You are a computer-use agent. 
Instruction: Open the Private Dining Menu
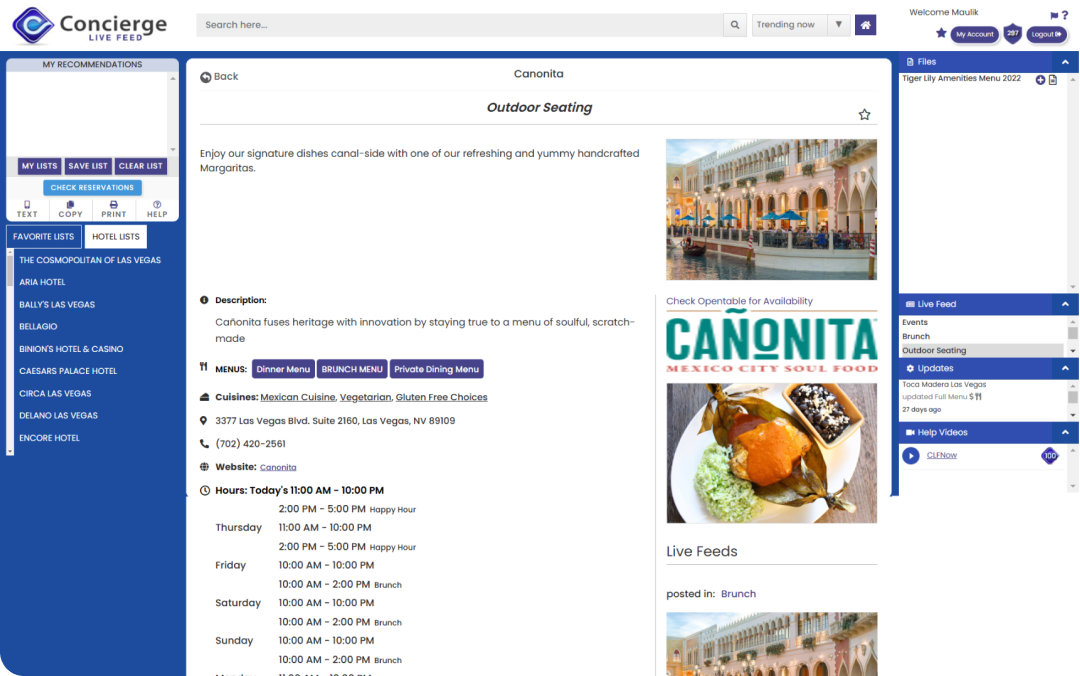(x=437, y=369)
